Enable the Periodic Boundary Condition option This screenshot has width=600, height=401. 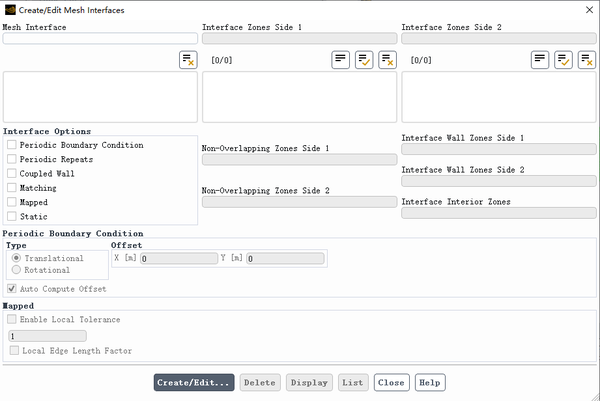pos(12,145)
